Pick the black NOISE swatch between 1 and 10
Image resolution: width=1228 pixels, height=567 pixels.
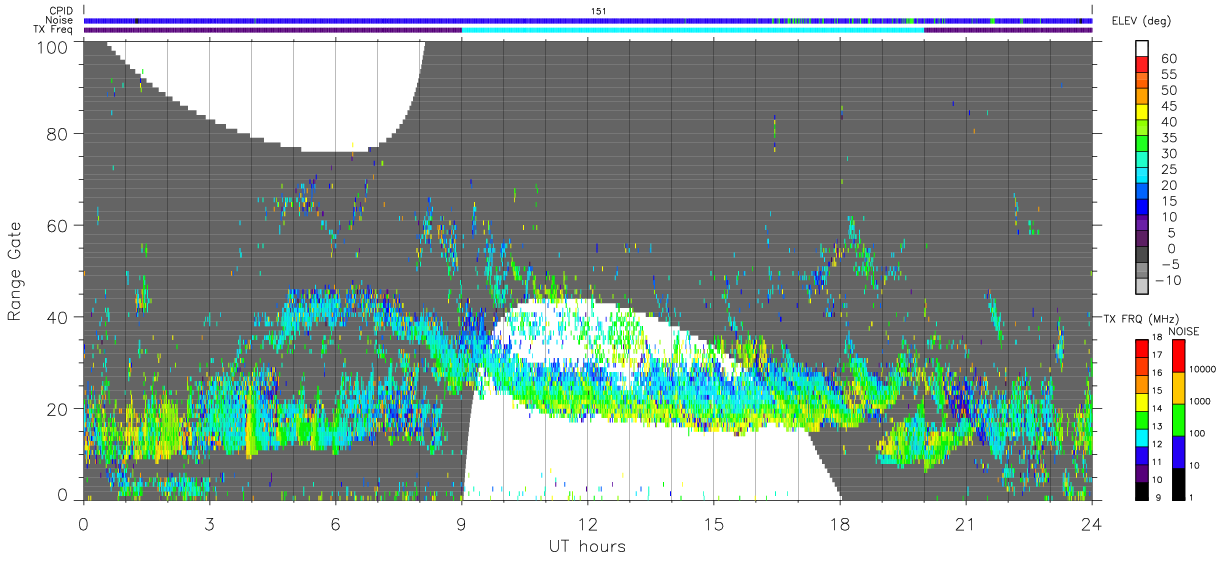click(1178, 482)
